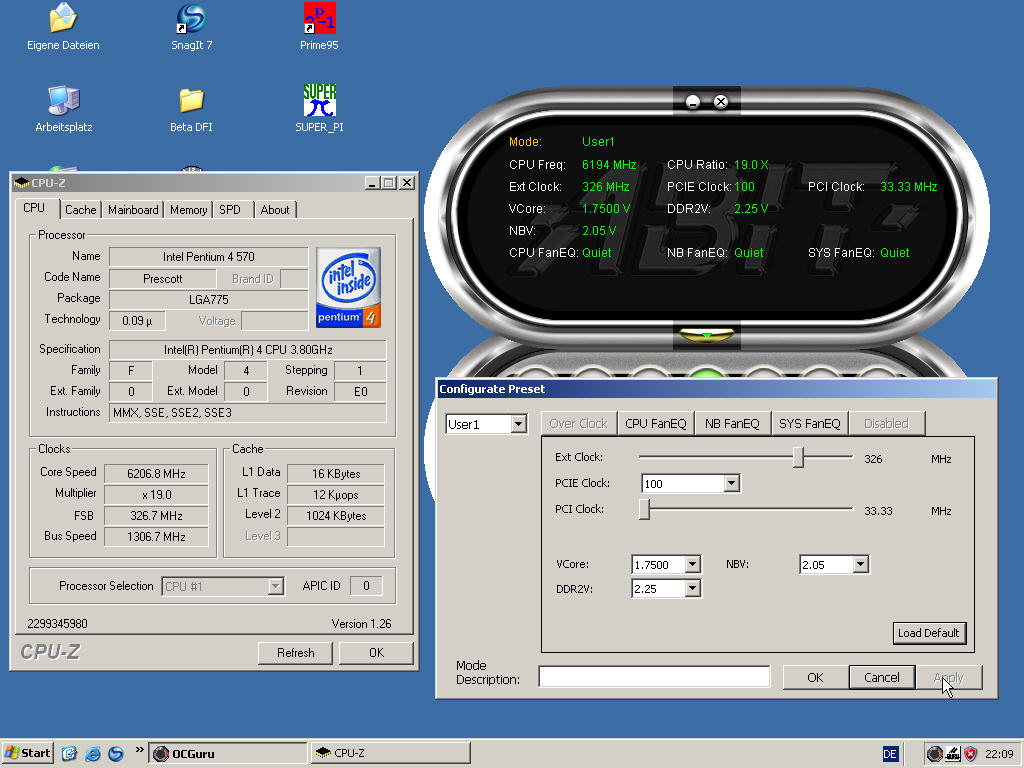Screen dimensions: 1024x768
Task: Open the SUPER_PI desktop shortcut
Action: (319, 100)
